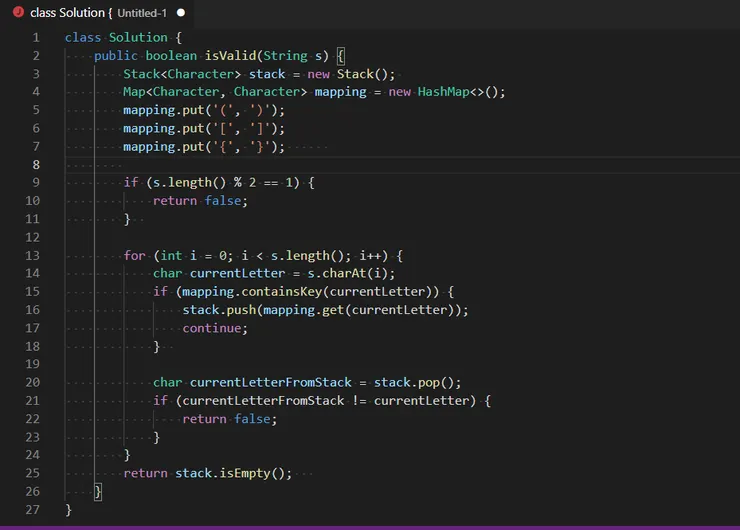Click the final closing brace on line 27

coord(68,510)
